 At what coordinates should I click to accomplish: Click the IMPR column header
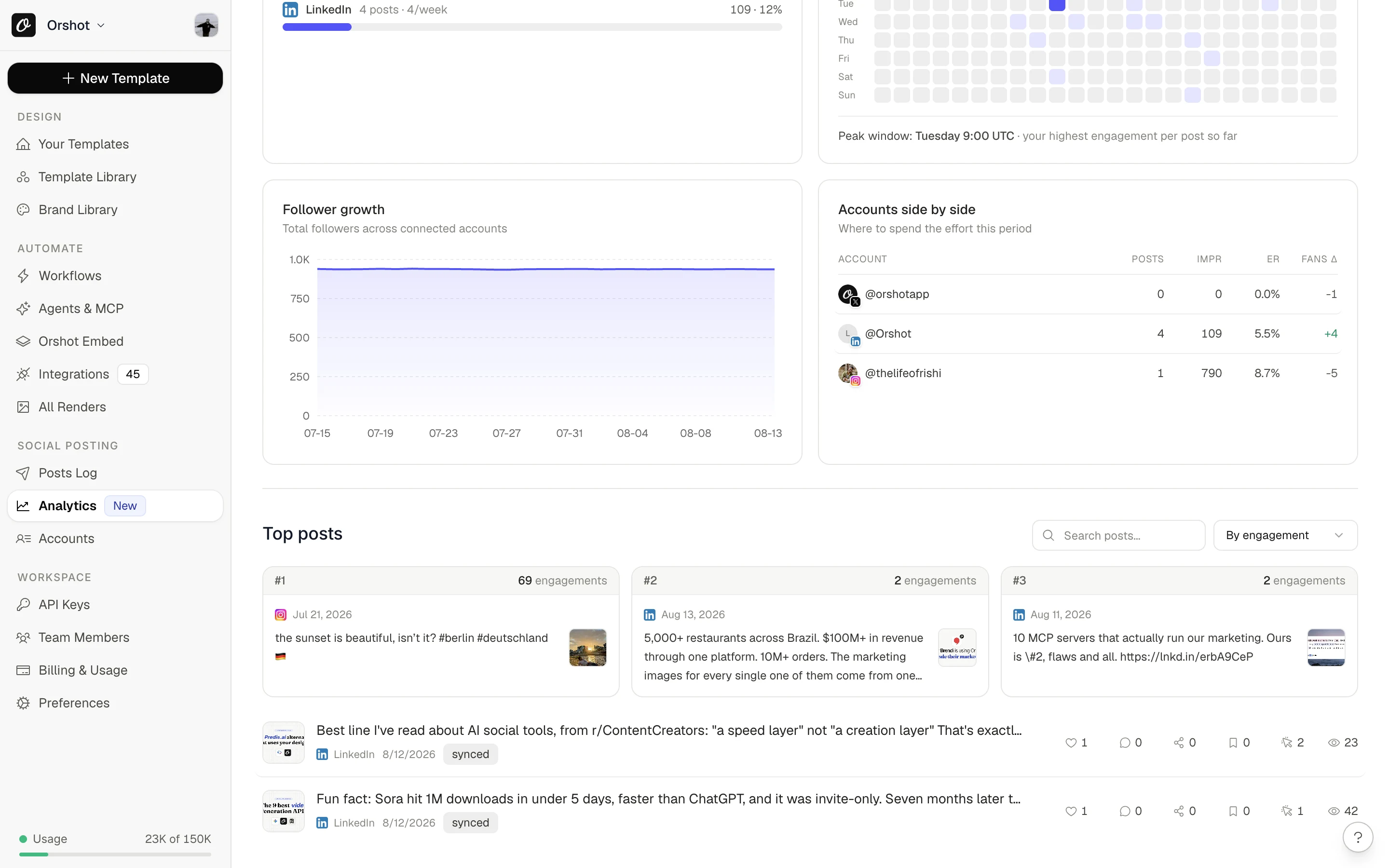[x=1209, y=259]
